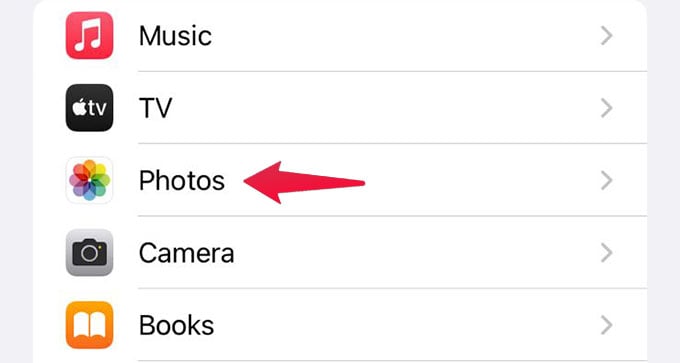The width and height of the screenshot is (680, 363).
Task: Select the TV text label
Action: (155, 108)
